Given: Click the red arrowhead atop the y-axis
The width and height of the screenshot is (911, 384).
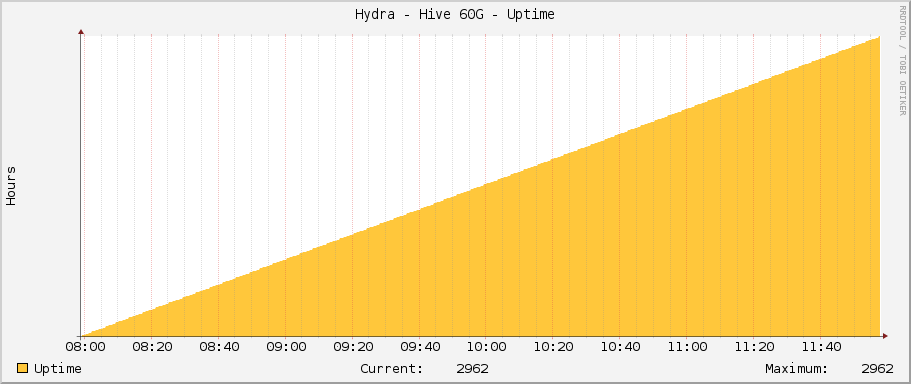Looking at the screenshot, I should click(81, 32).
